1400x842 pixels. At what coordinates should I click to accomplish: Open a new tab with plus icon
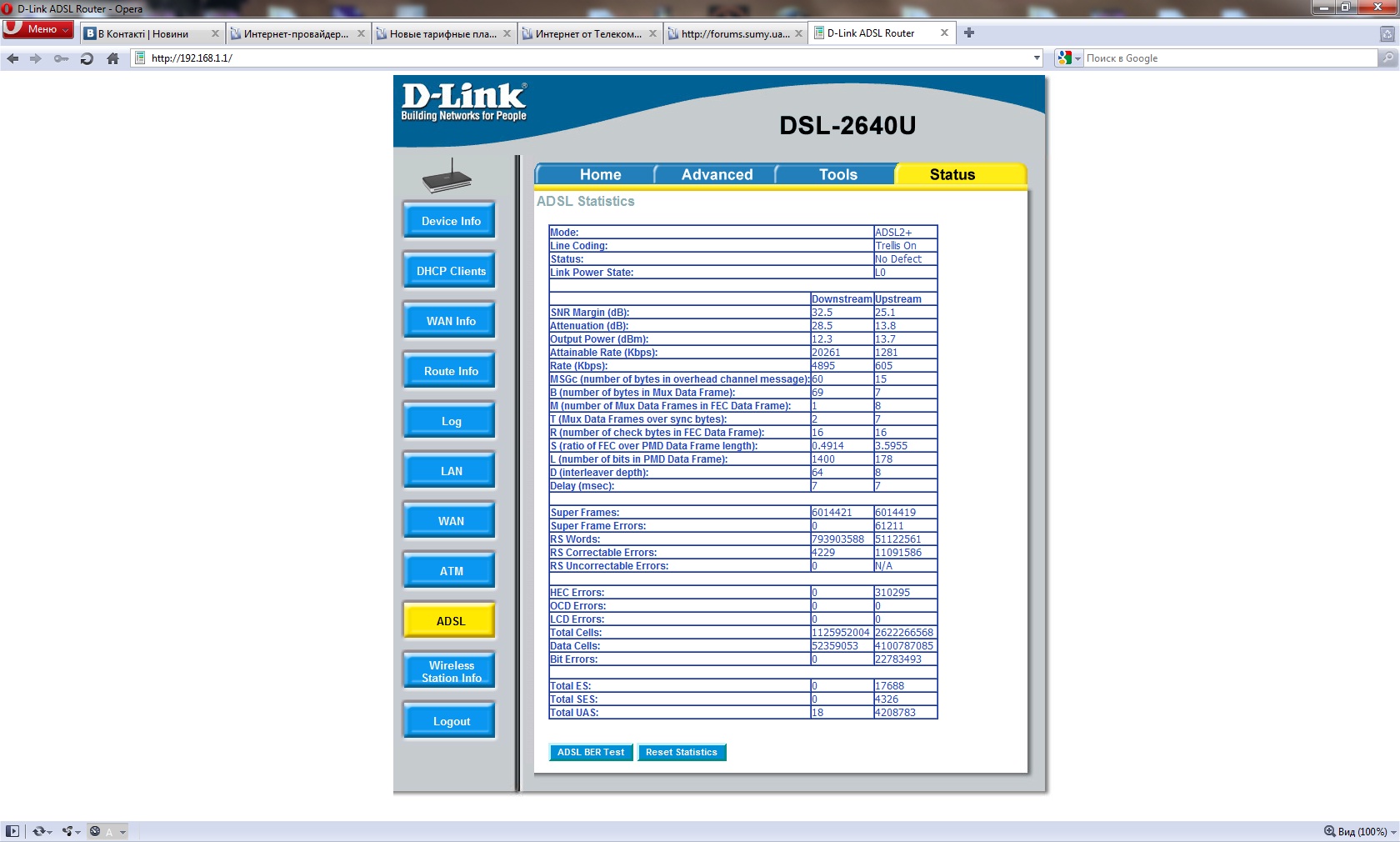[x=968, y=33]
